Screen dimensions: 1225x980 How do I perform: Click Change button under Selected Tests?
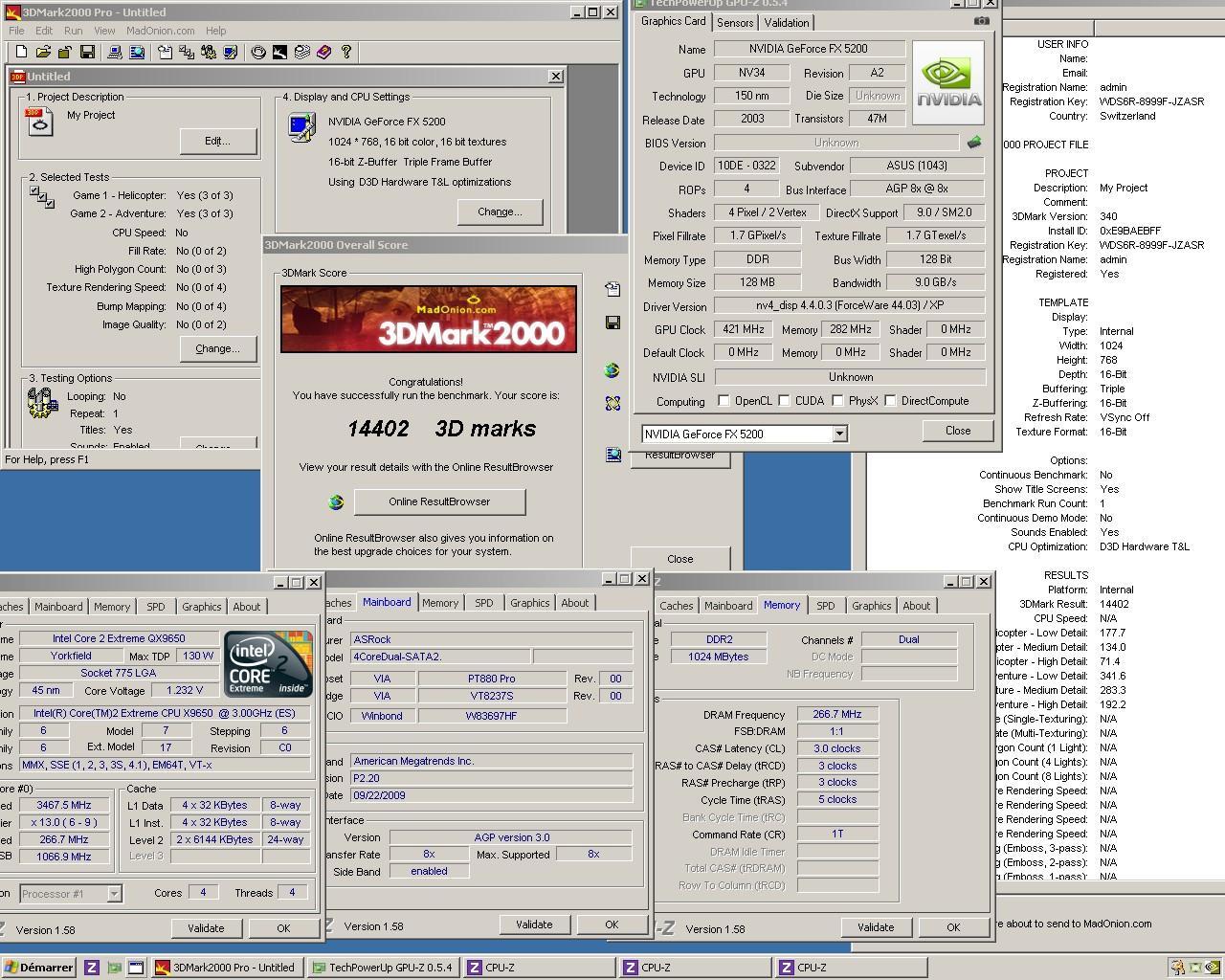coord(218,348)
